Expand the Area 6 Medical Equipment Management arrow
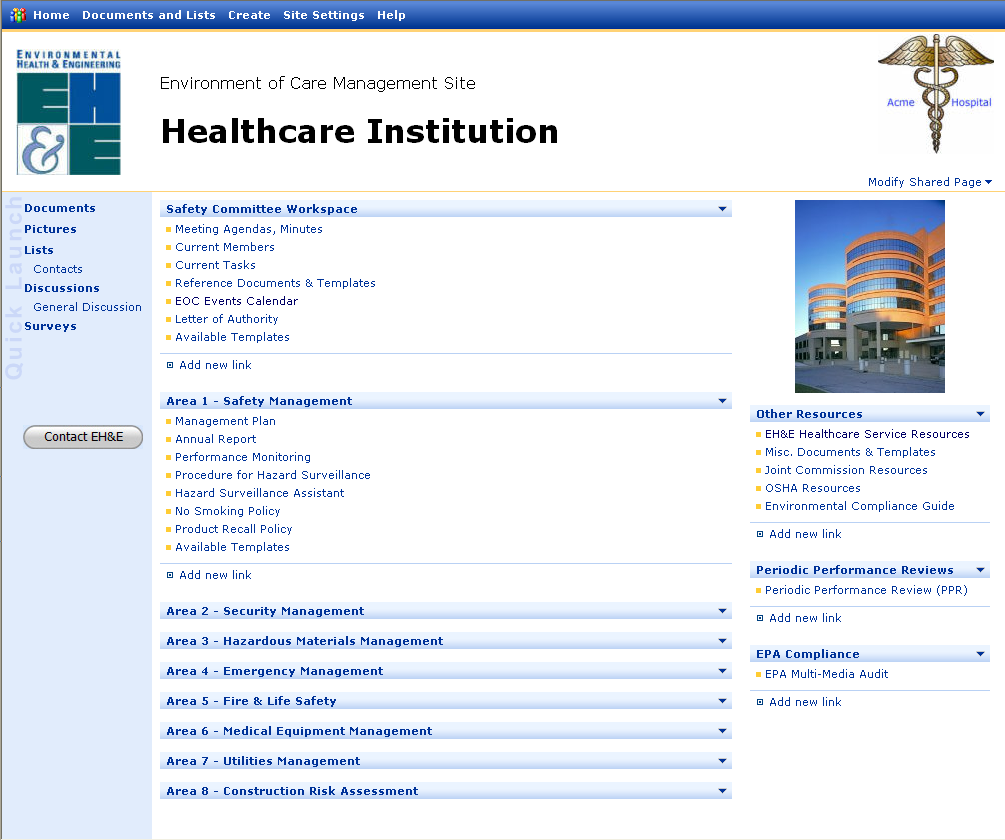The width and height of the screenshot is (1005, 840). coord(722,732)
